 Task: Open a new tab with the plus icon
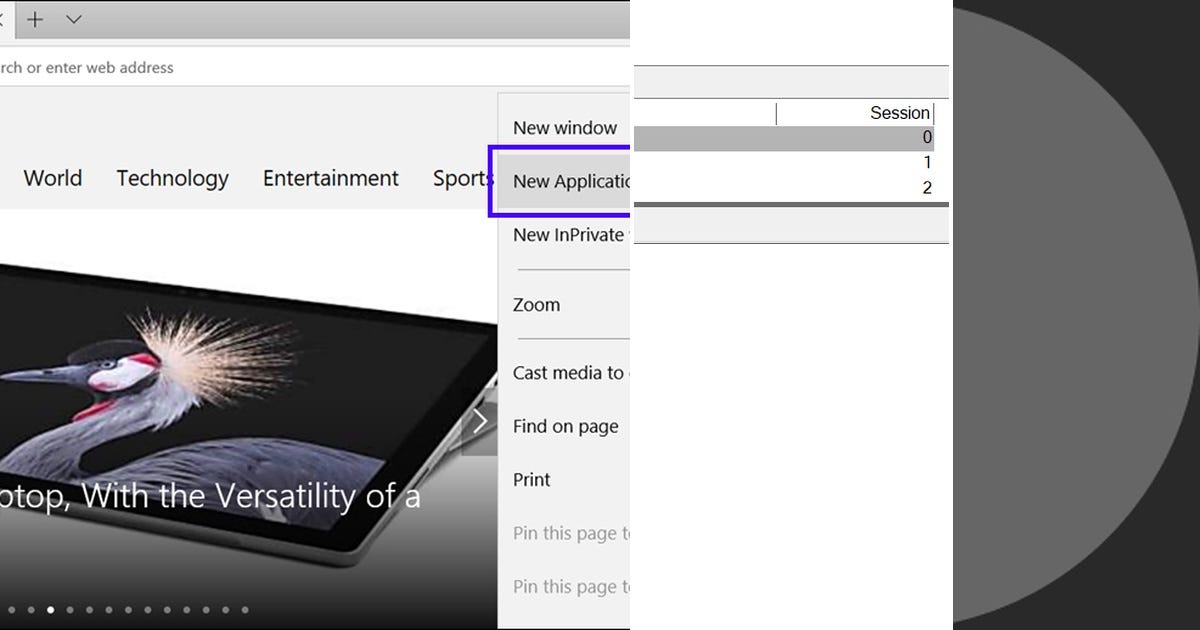(x=35, y=19)
